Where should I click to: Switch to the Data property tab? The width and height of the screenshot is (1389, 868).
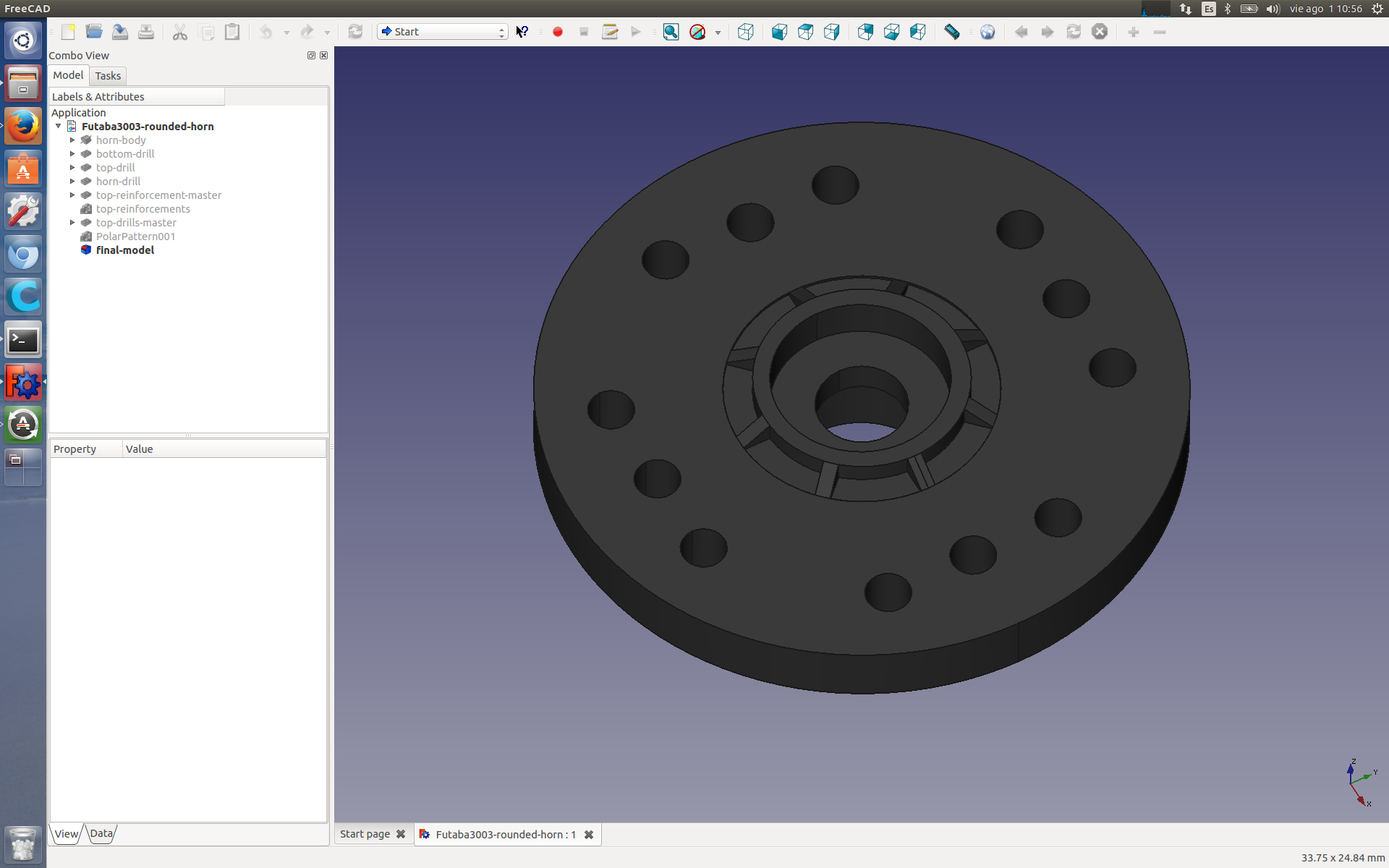coord(101,833)
